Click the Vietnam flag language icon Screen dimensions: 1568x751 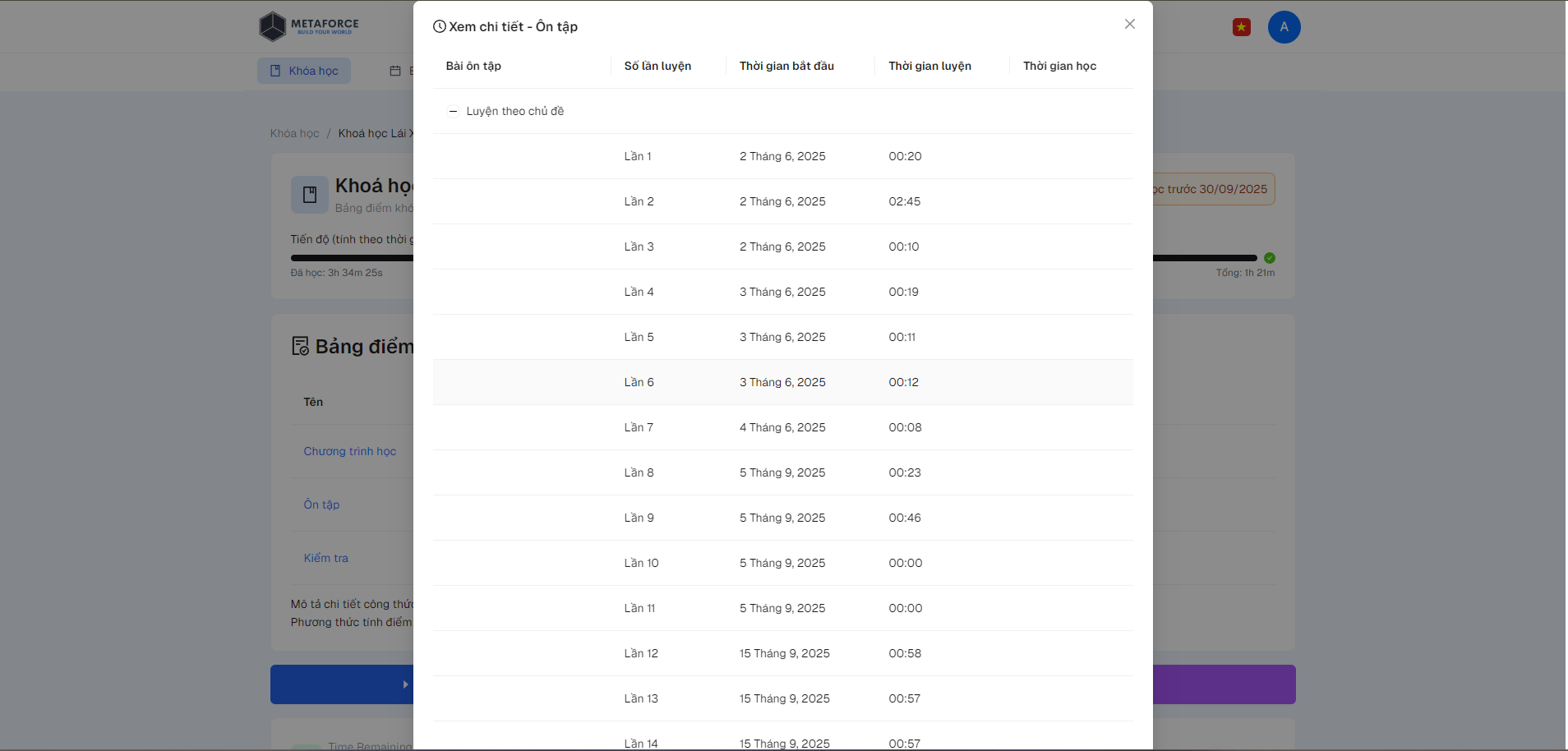point(1241,28)
